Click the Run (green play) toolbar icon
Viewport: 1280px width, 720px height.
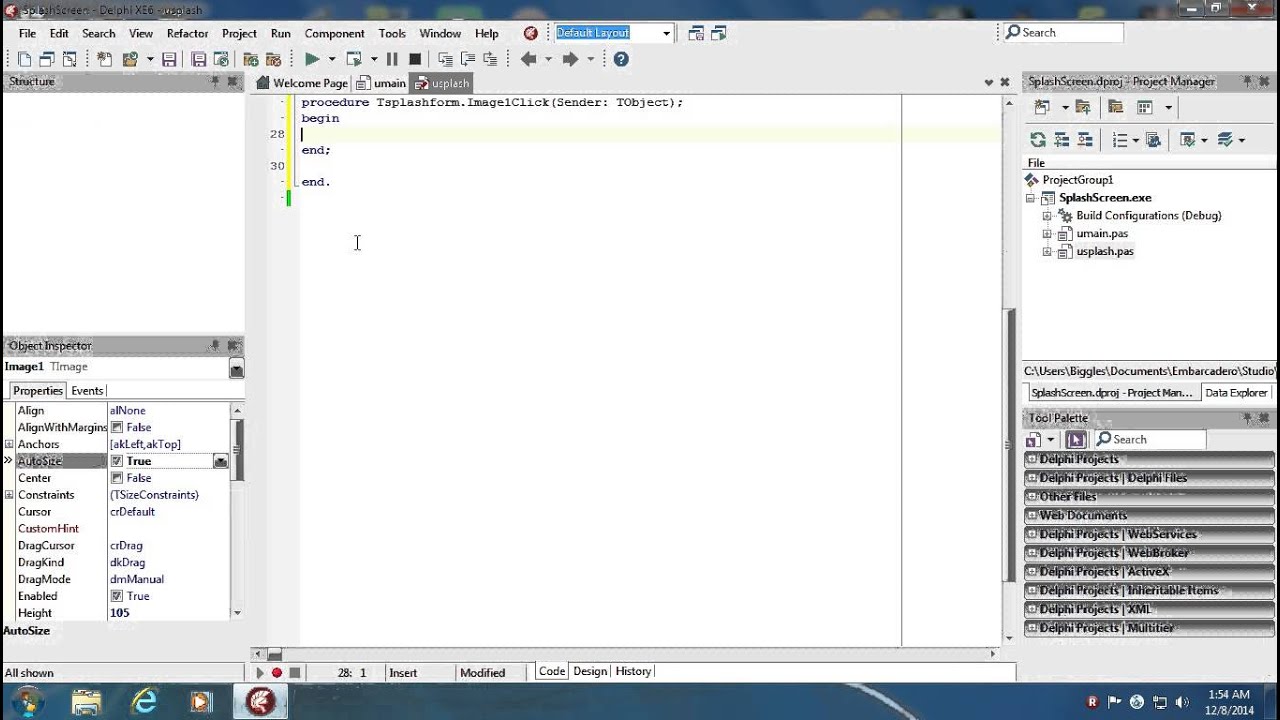[312, 59]
